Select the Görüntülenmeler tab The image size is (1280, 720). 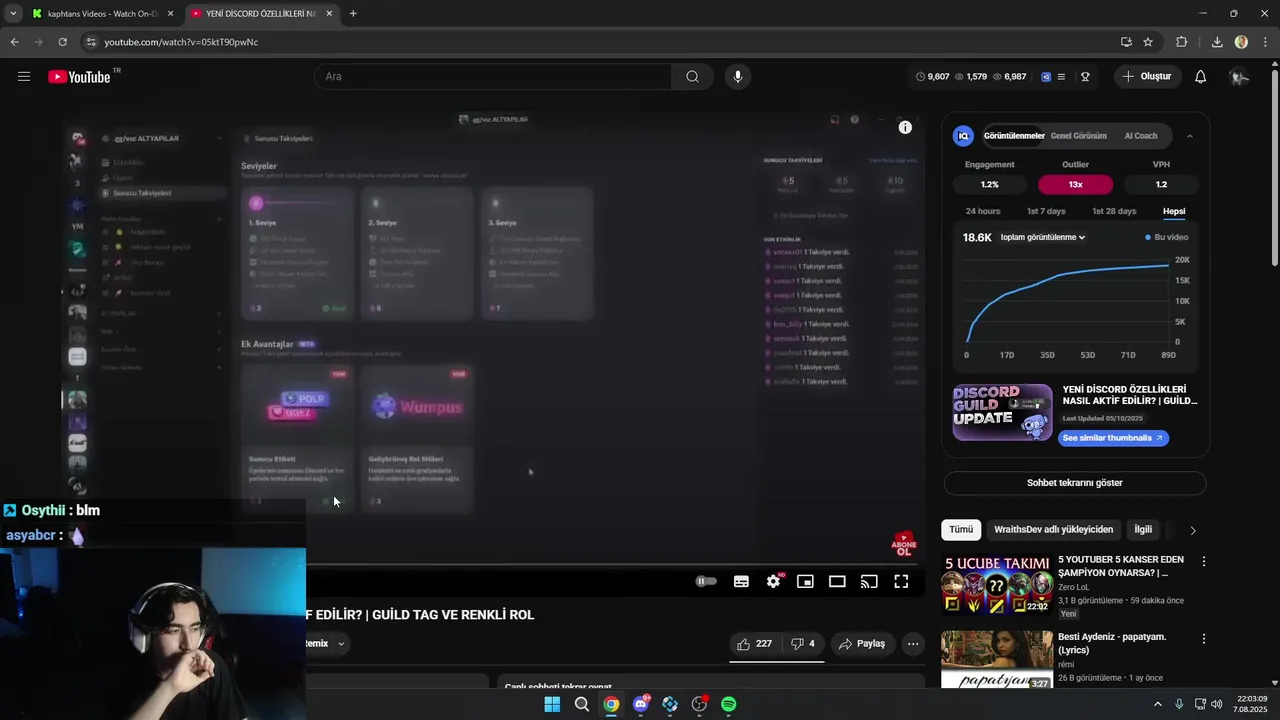1014,136
